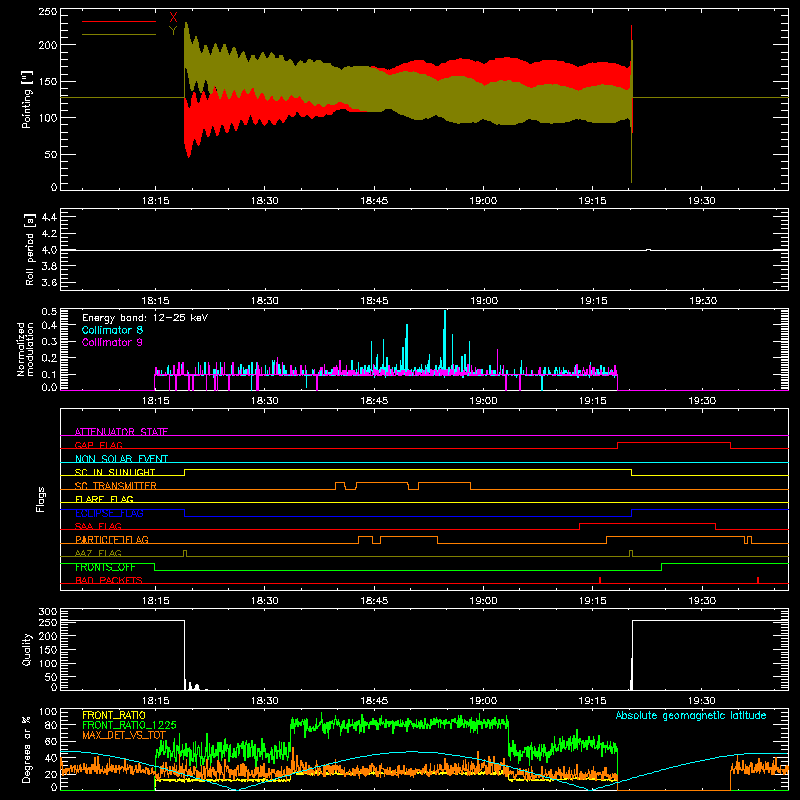Click the "Degrees or %" axis label

pyautogui.click(x=27, y=750)
